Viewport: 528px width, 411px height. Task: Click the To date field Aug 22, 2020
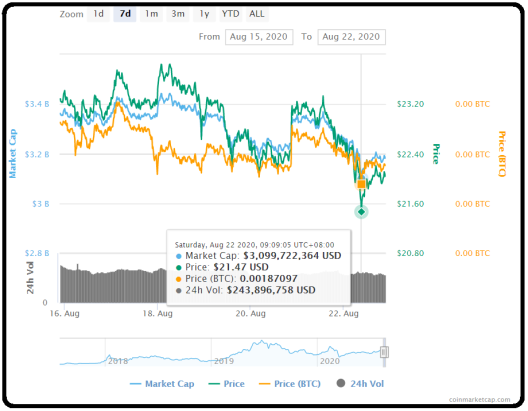click(x=351, y=37)
